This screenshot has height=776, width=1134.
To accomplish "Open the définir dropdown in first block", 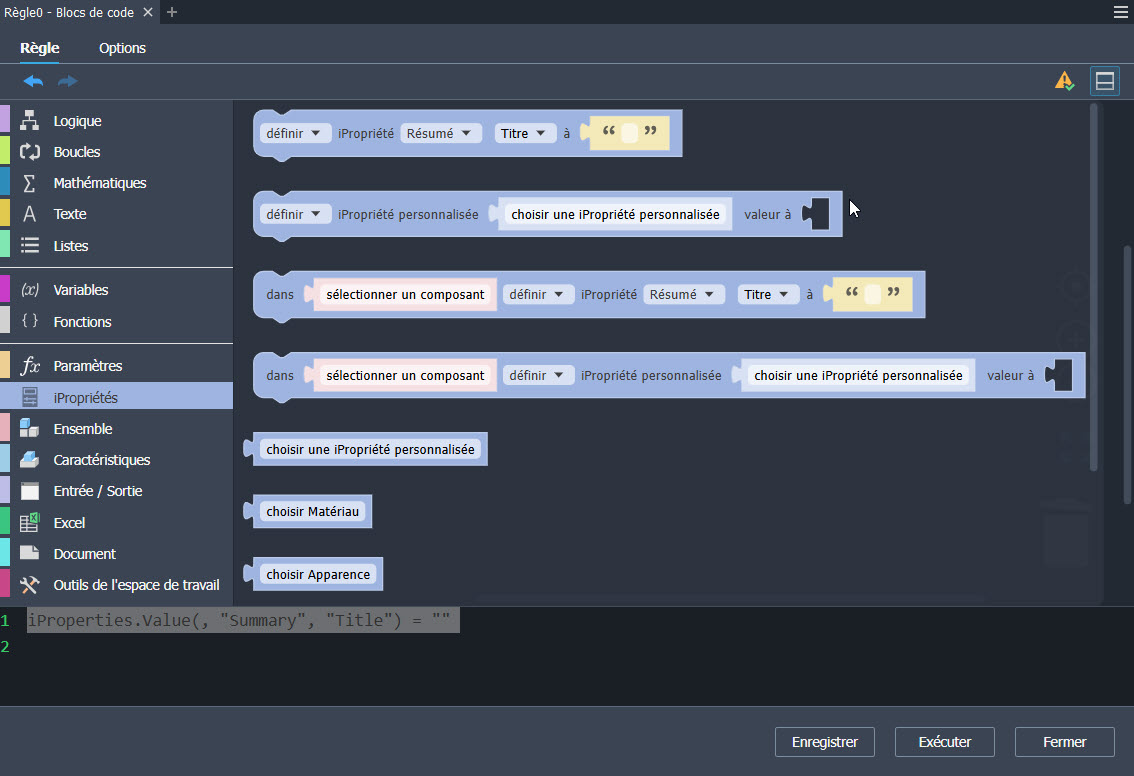I will click(295, 133).
